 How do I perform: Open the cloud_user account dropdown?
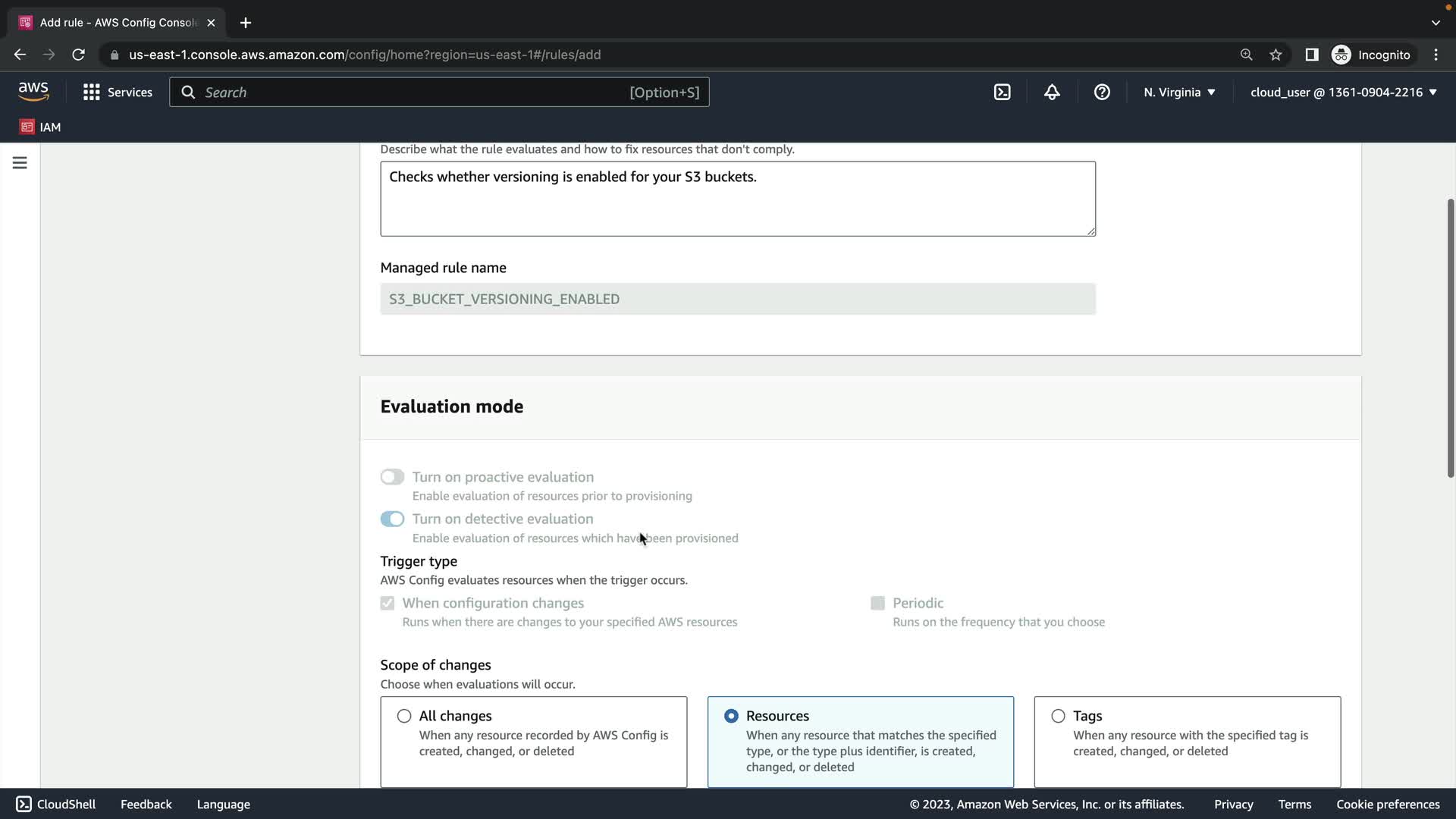1343,92
